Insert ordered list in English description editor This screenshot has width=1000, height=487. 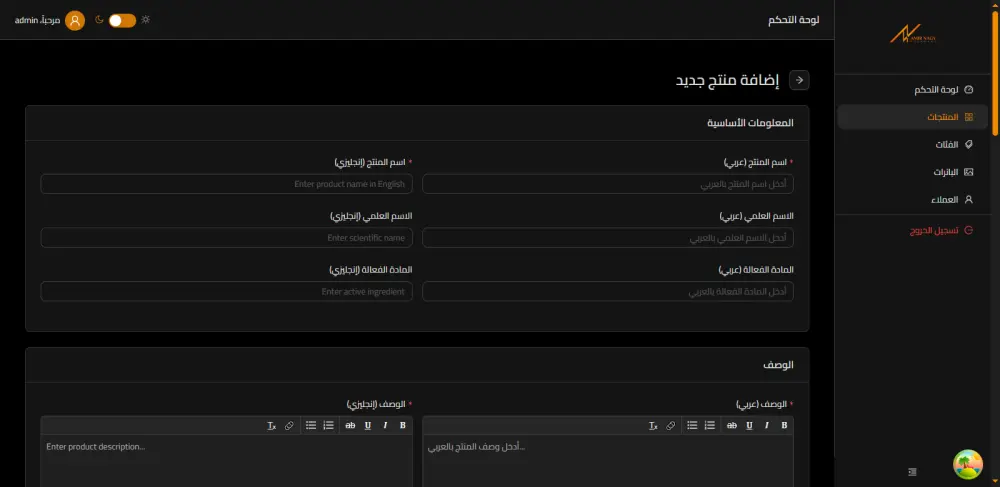tap(328, 426)
